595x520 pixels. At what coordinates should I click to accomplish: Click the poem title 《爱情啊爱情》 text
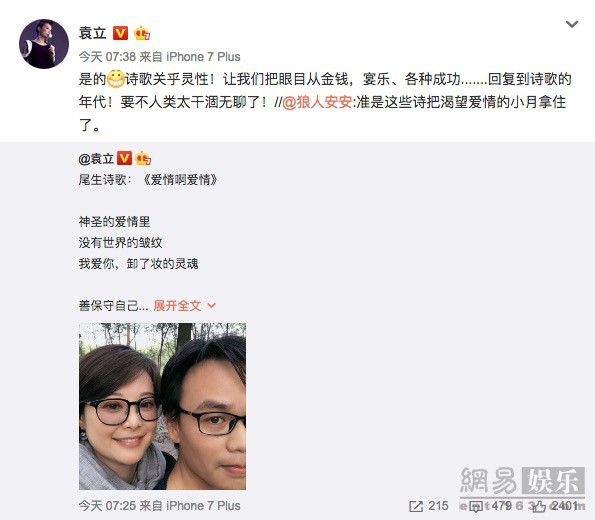(x=181, y=180)
